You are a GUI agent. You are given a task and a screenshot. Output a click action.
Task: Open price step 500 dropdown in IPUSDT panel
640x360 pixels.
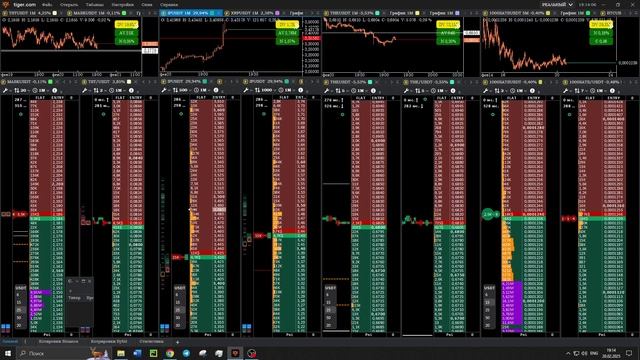[x=181, y=90]
